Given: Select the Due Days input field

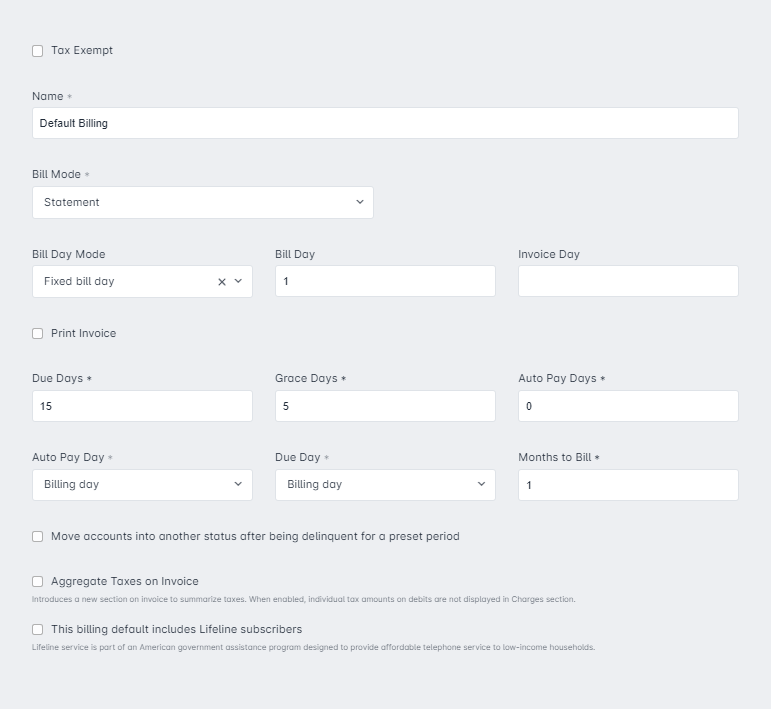Looking at the screenshot, I should (142, 406).
